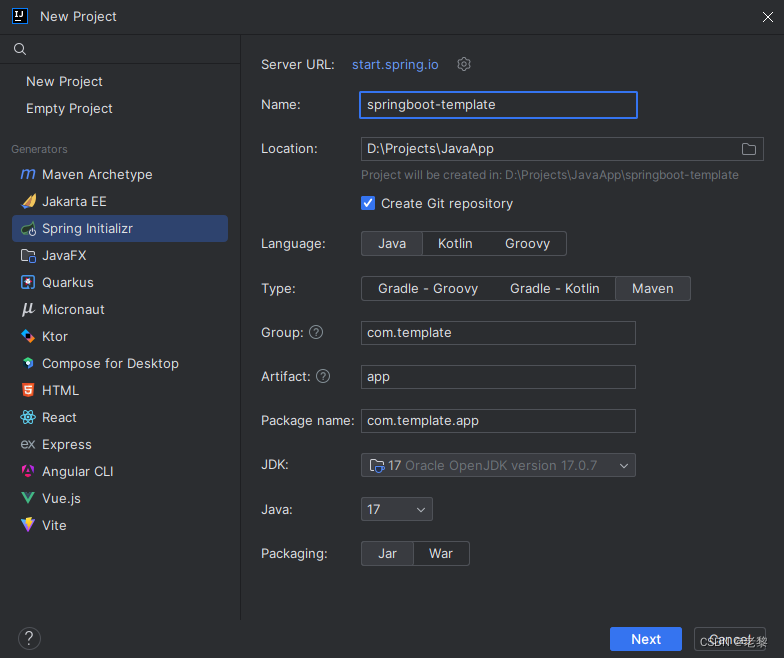Select Quarkus generator

click(120, 282)
